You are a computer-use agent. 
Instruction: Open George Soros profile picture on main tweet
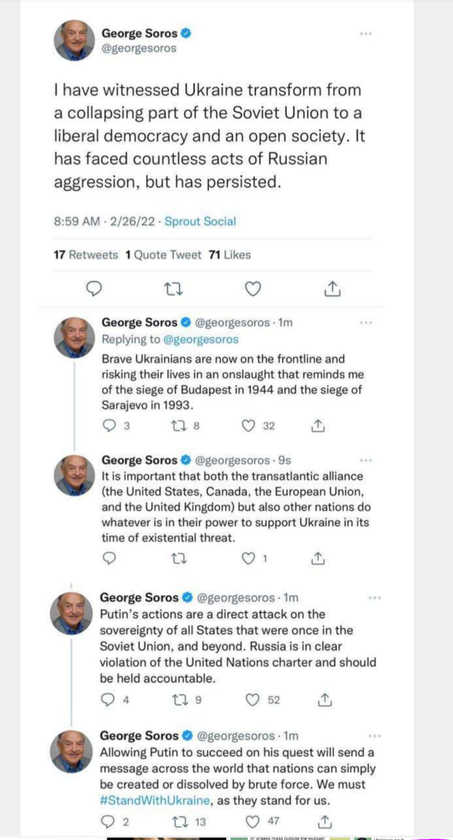click(x=74, y=40)
